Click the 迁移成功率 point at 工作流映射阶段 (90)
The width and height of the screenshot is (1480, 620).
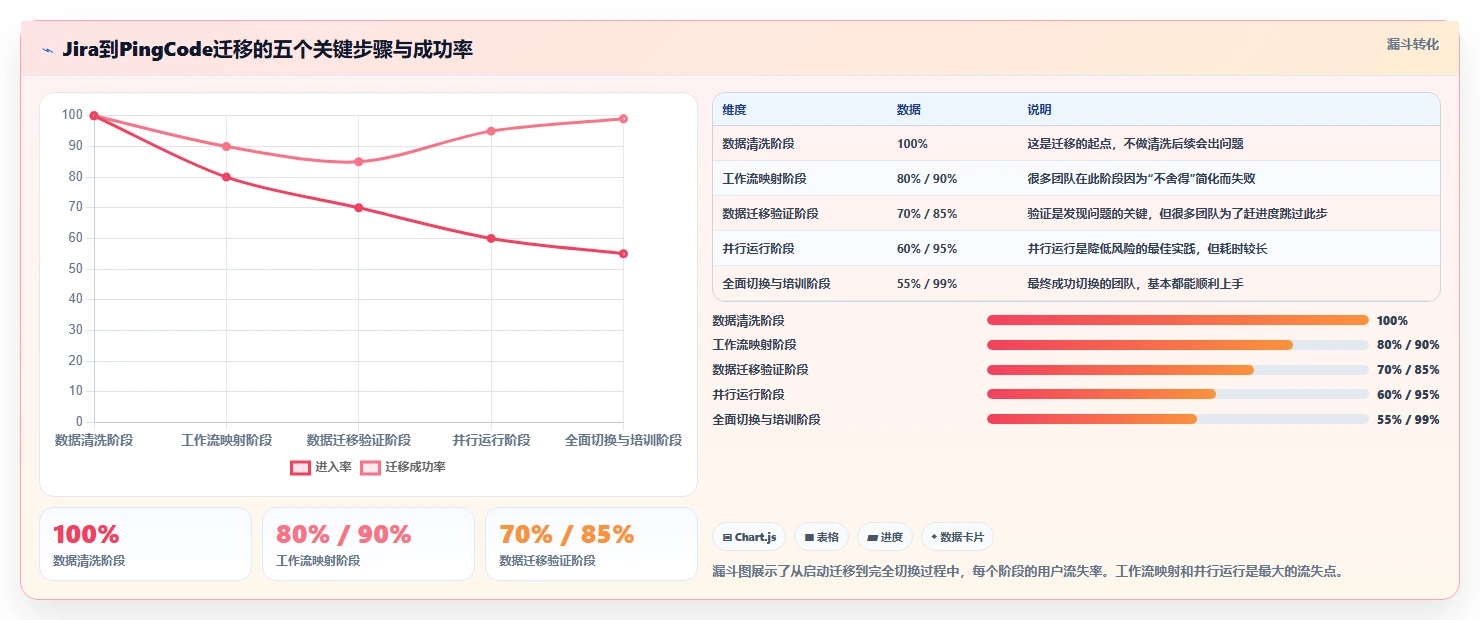tap(226, 147)
